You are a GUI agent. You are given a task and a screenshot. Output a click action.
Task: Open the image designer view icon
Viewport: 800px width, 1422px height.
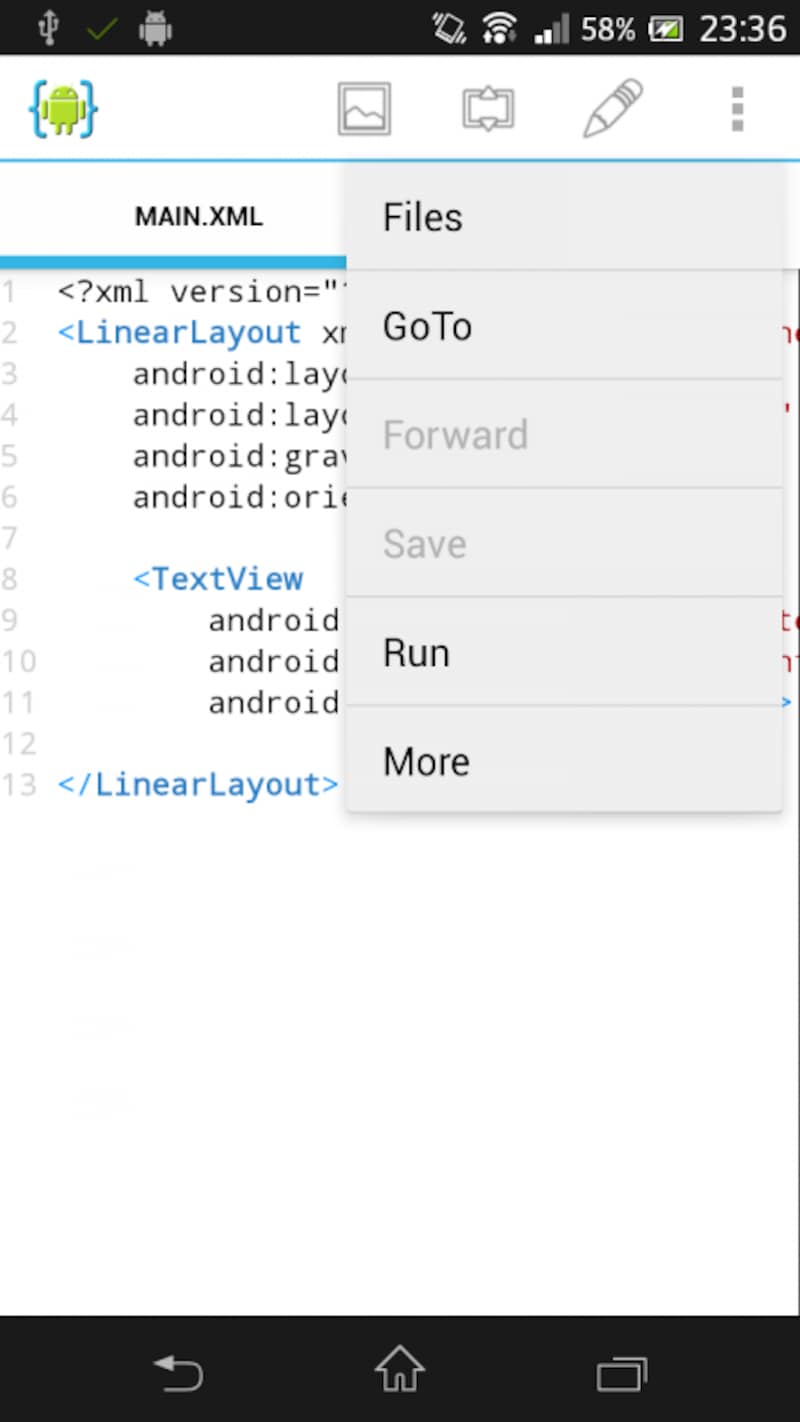click(x=364, y=109)
